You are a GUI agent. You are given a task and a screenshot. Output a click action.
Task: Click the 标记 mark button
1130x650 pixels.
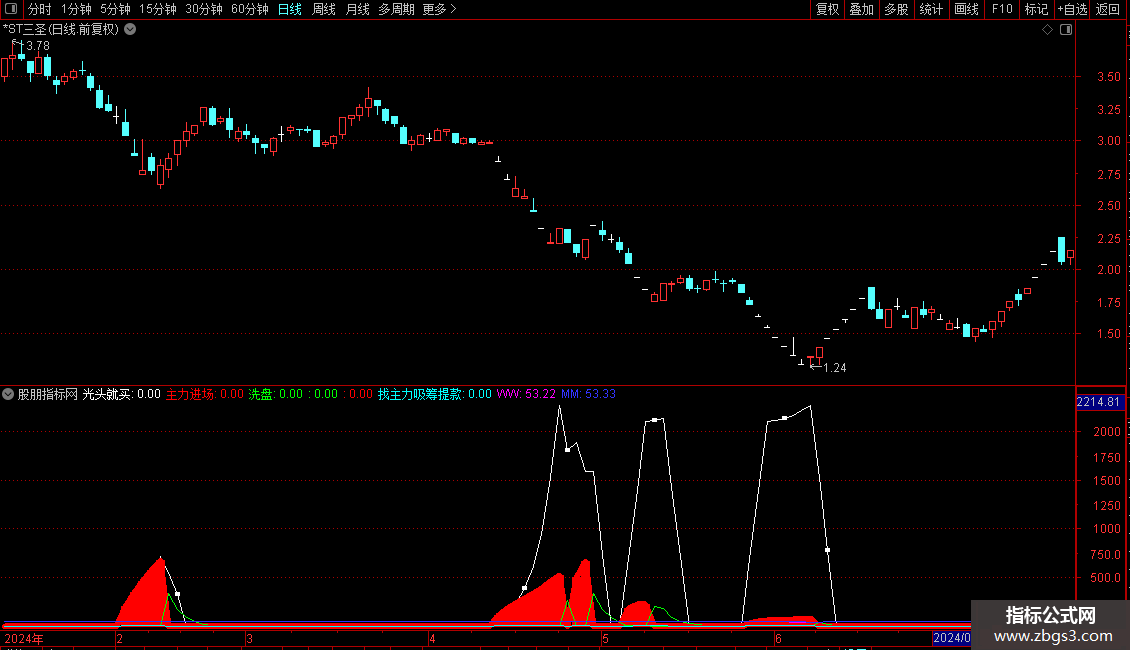[x=1036, y=9]
